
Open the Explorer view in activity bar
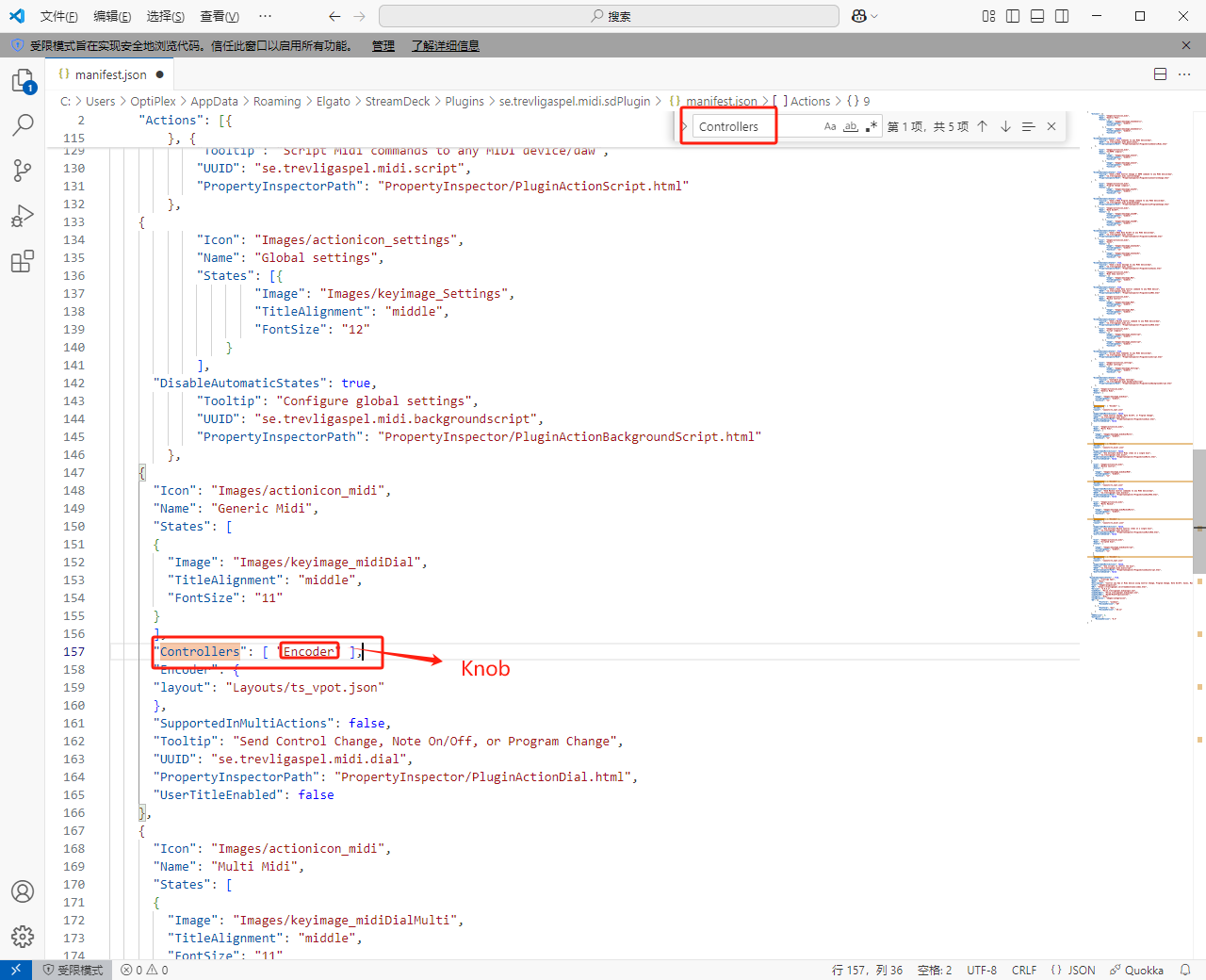pos(23,82)
